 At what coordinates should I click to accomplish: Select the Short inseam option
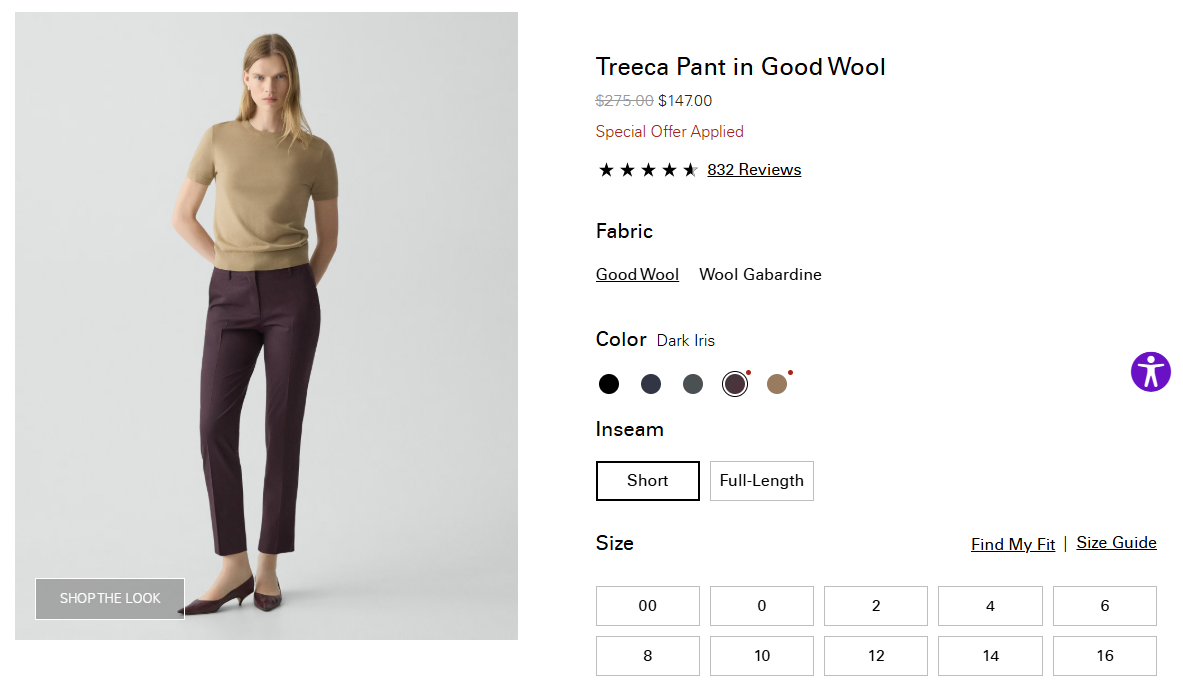(x=647, y=481)
